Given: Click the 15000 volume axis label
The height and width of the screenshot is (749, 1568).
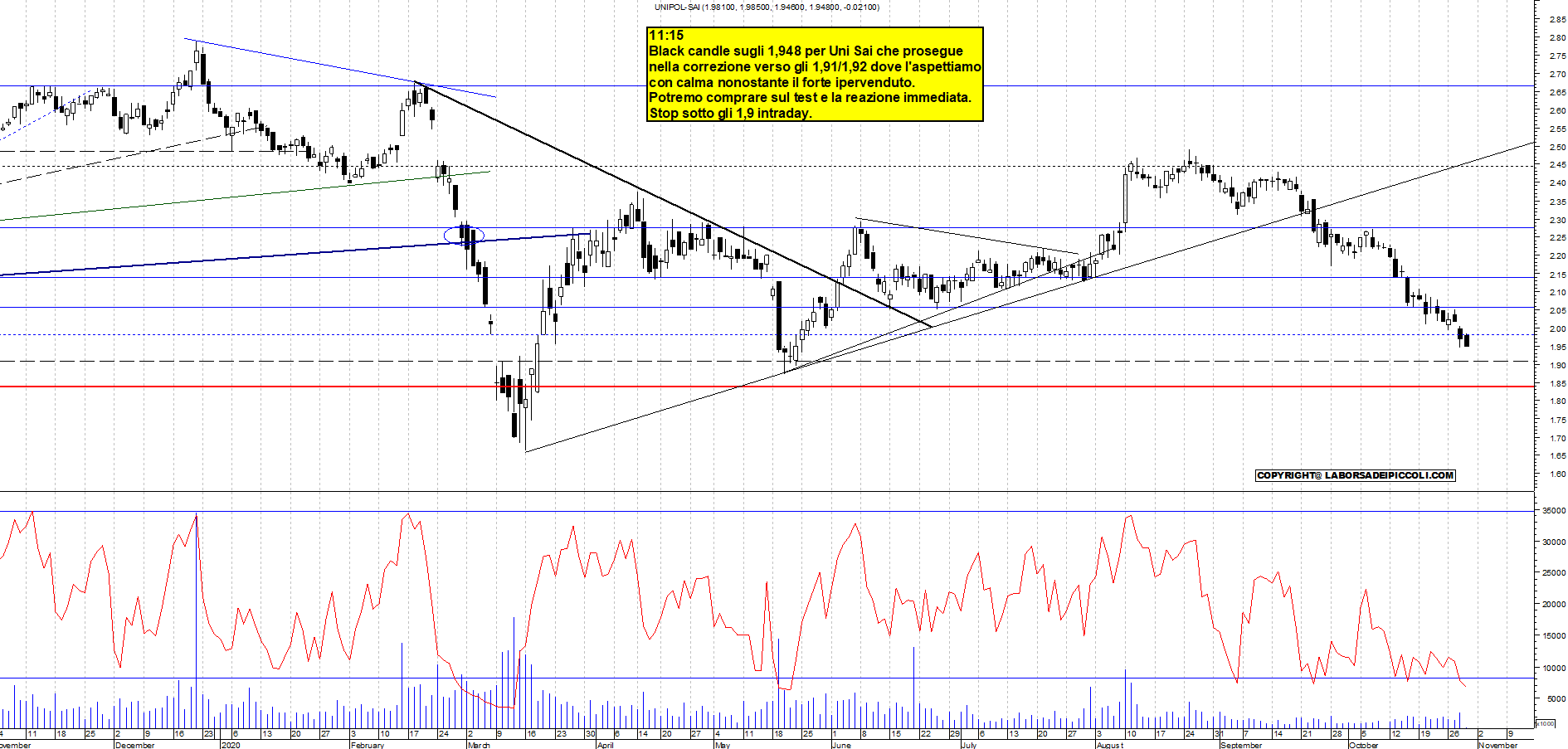Looking at the screenshot, I should pyautogui.click(x=1554, y=636).
